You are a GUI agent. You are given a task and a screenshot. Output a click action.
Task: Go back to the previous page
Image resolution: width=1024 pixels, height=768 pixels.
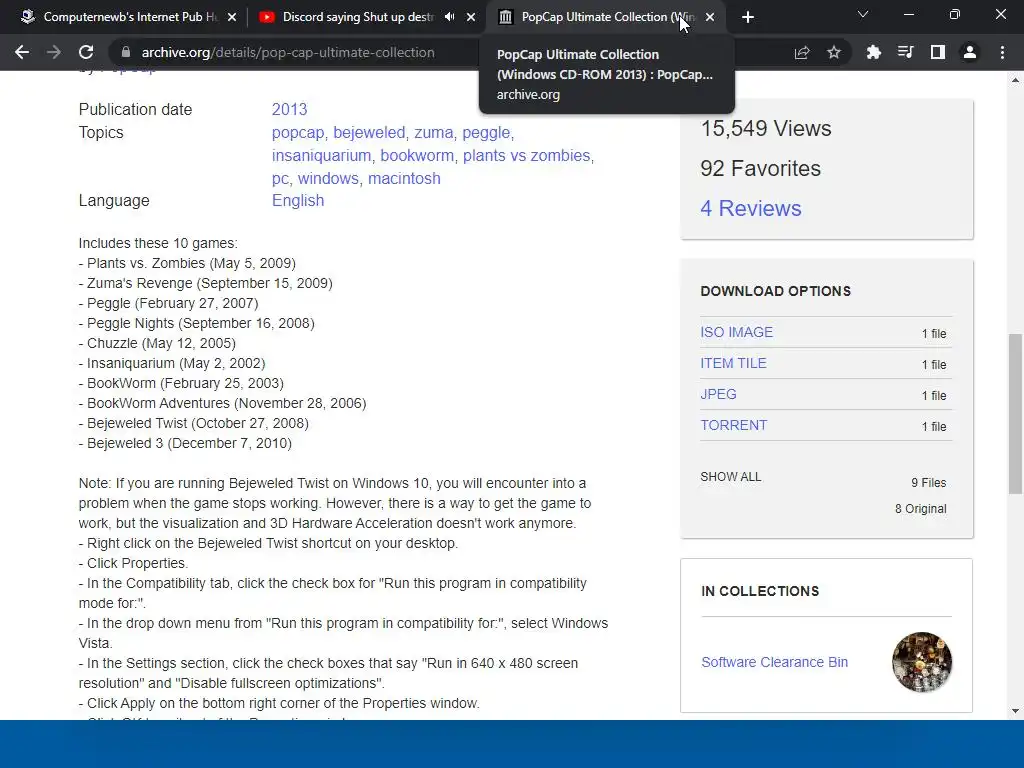coord(22,52)
